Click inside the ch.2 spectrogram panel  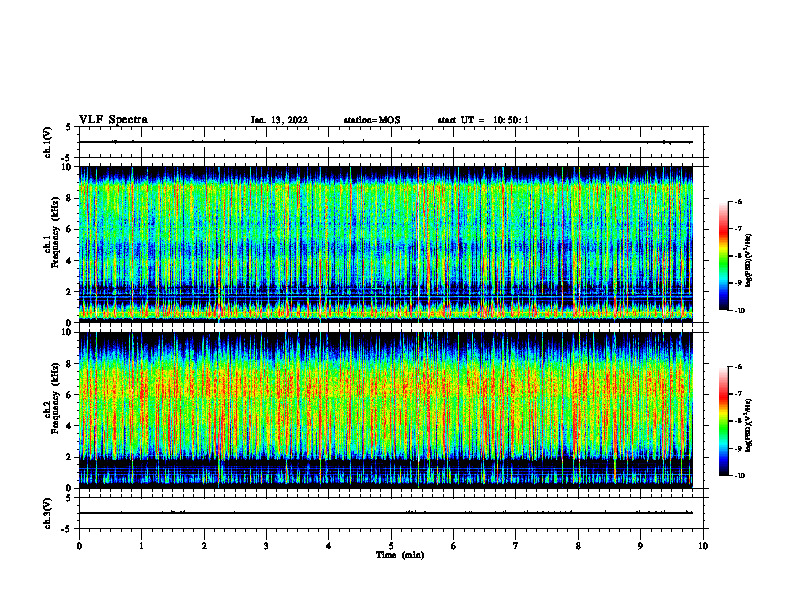386,410
